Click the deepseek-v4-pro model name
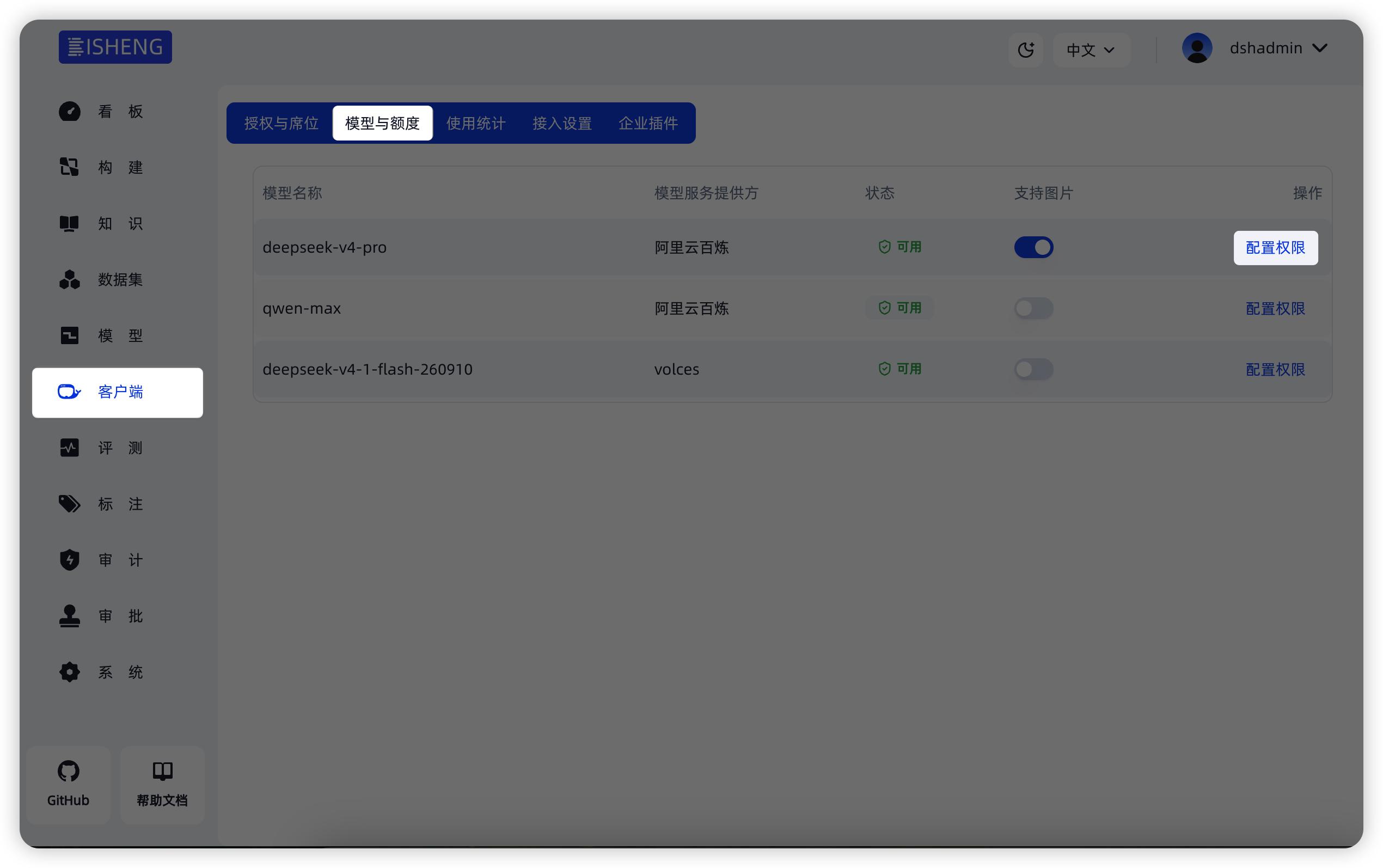The height and width of the screenshot is (868, 1383). click(x=325, y=248)
